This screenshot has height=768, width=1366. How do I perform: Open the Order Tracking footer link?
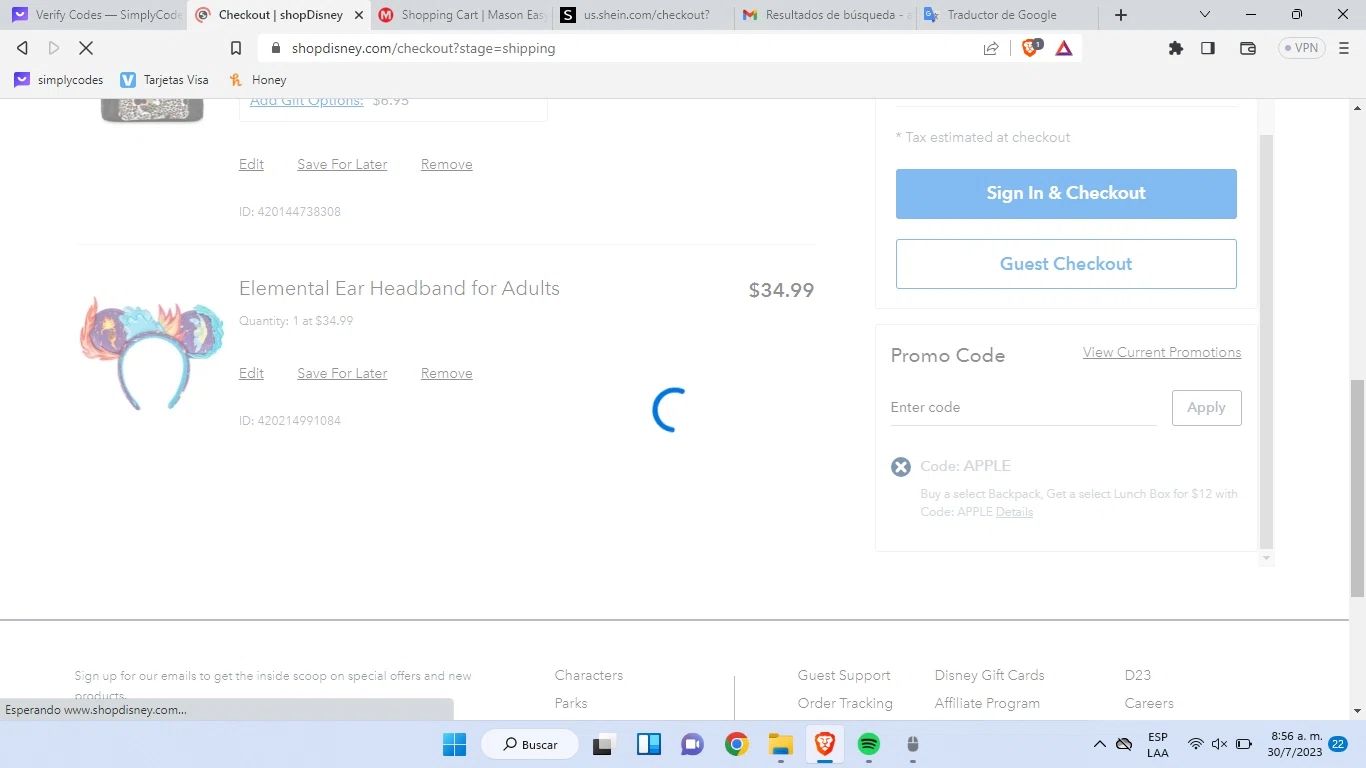(x=845, y=703)
